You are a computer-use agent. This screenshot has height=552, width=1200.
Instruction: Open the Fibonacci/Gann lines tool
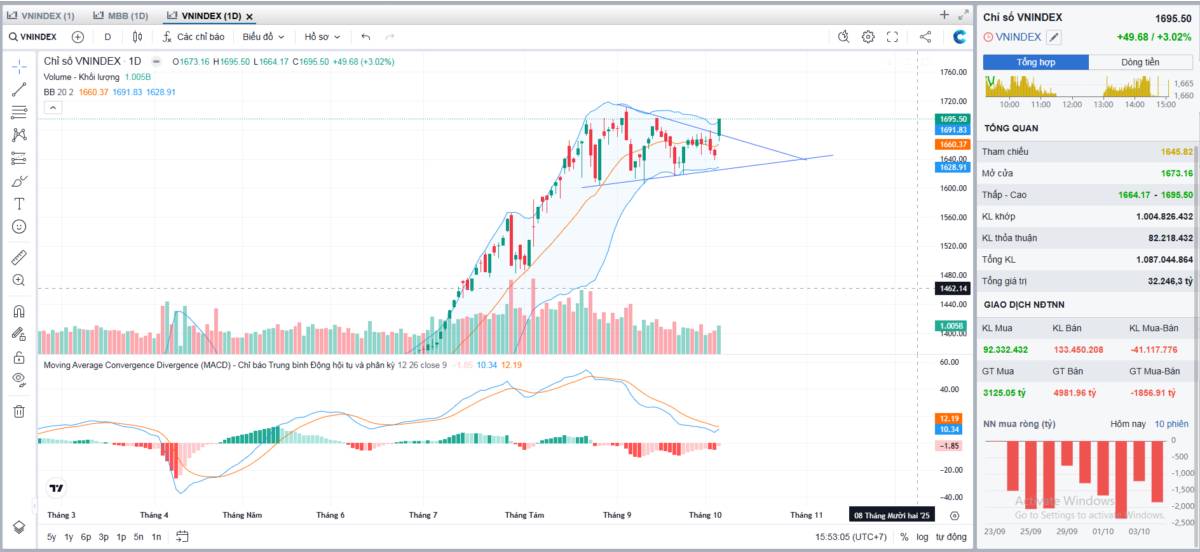click(x=19, y=112)
